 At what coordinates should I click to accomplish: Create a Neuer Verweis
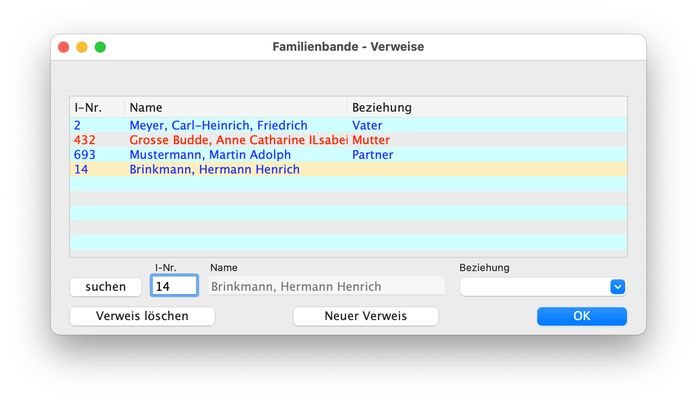point(365,316)
